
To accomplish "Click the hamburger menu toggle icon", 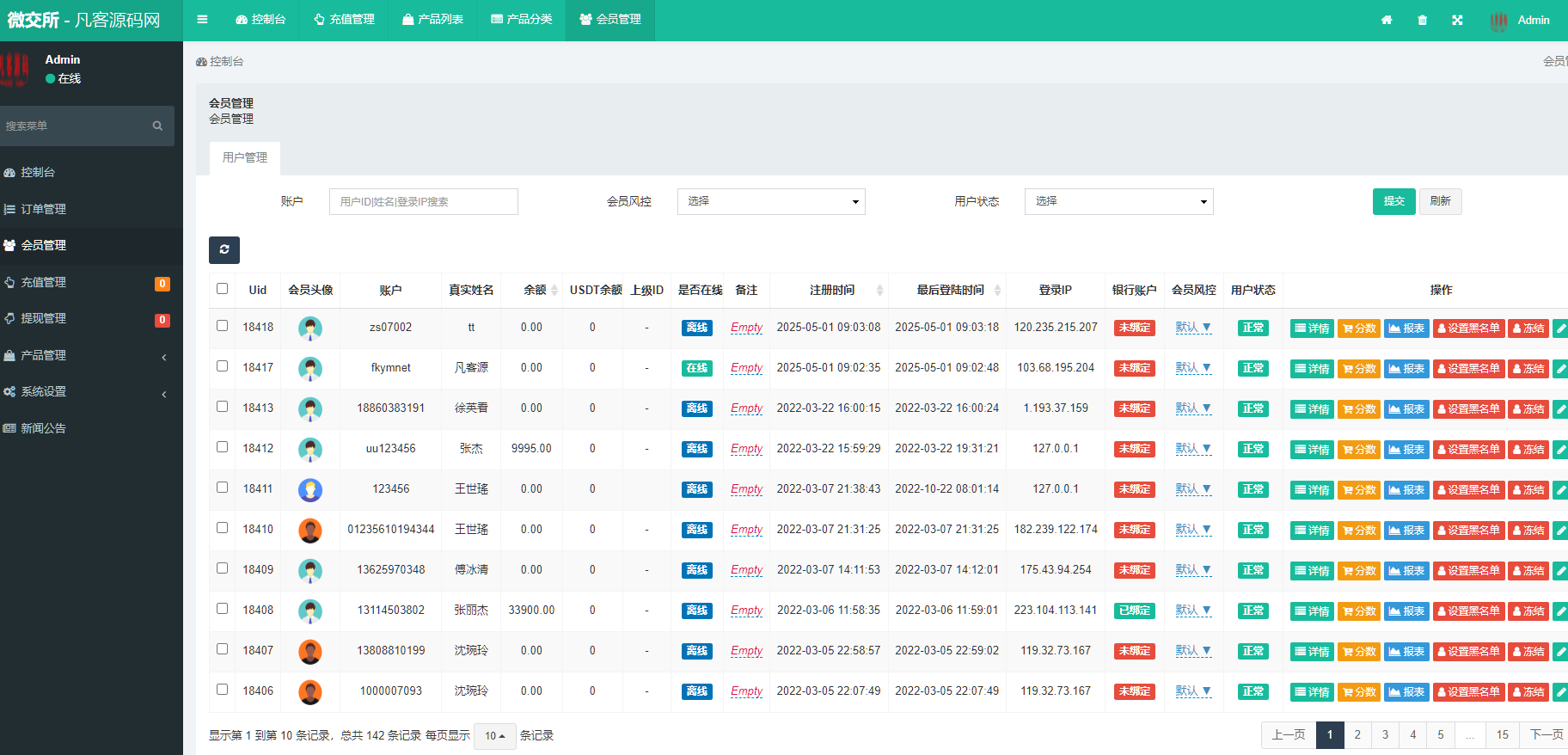I will coord(202,20).
